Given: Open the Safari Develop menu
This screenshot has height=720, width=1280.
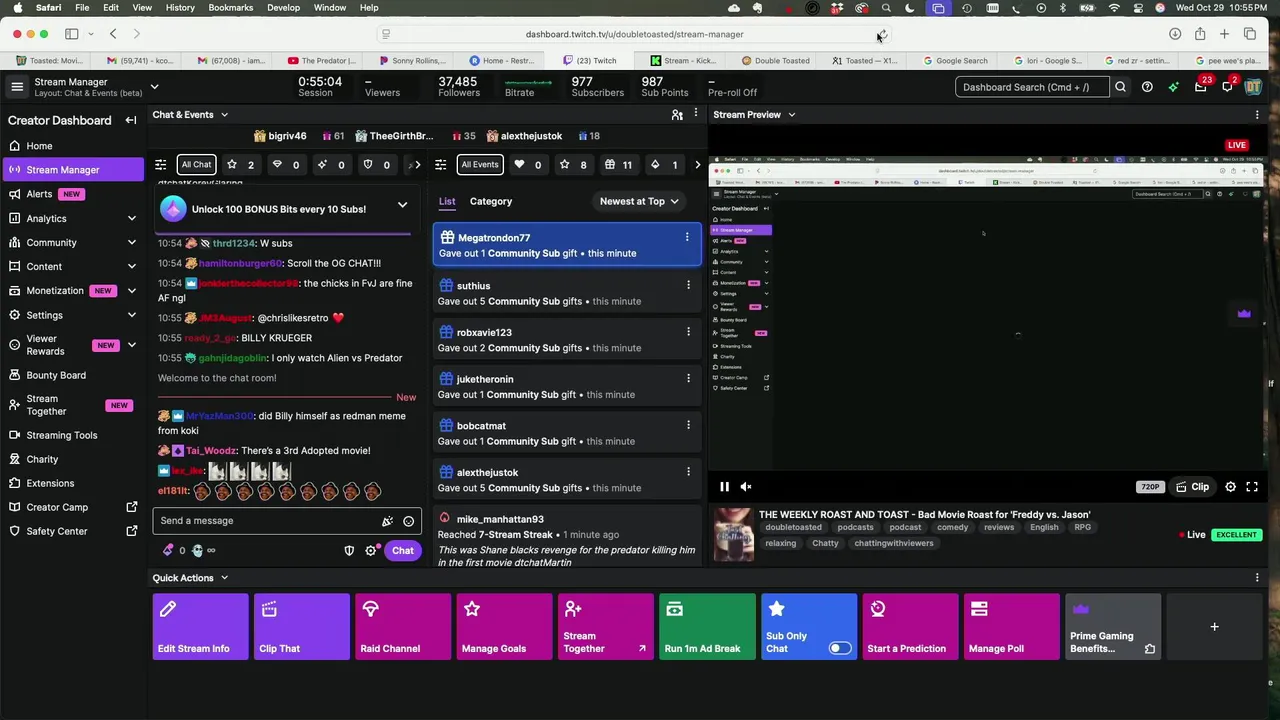Looking at the screenshot, I should click(x=283, y=8).
